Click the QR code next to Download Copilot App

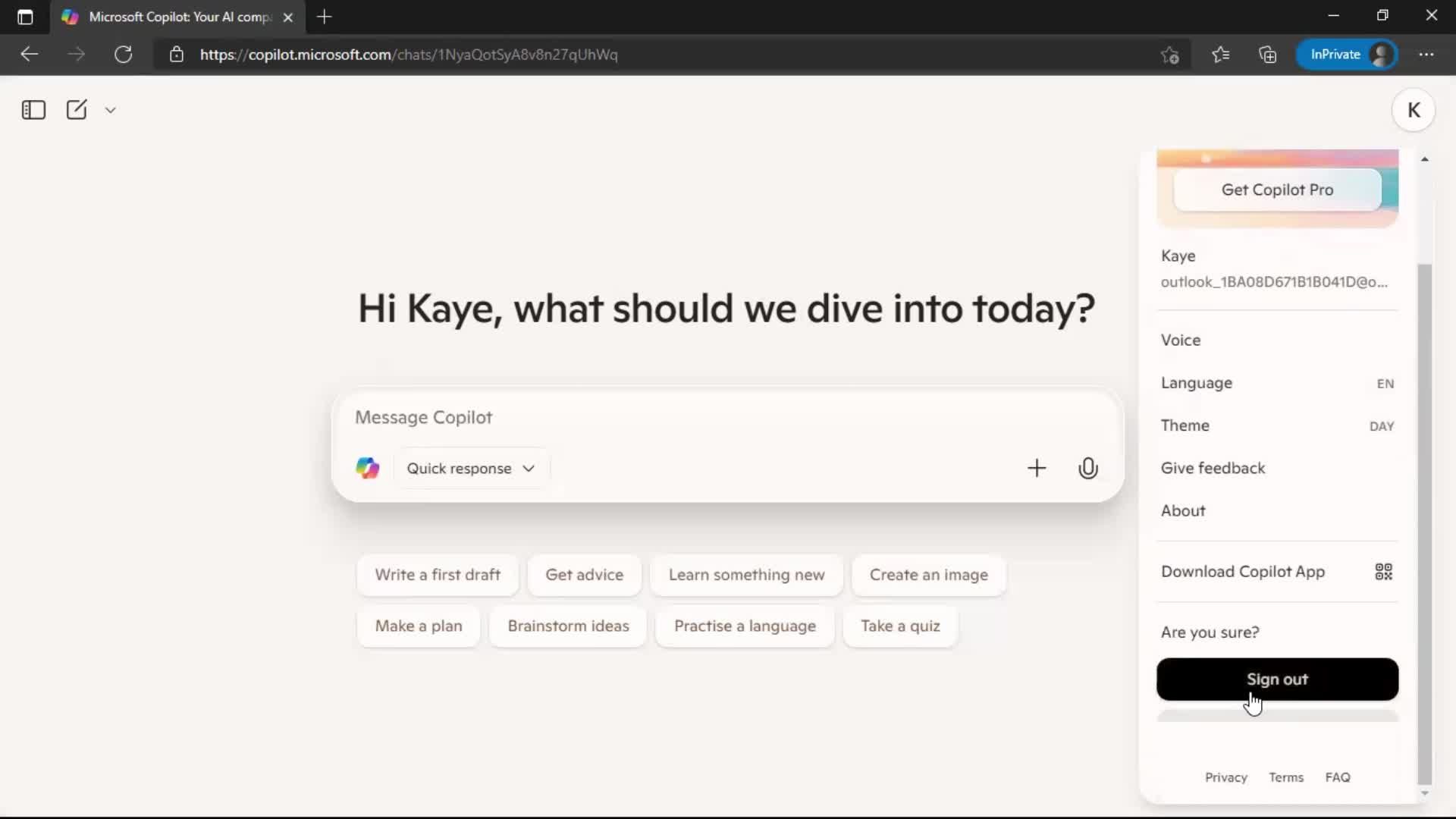(1383, 572)
